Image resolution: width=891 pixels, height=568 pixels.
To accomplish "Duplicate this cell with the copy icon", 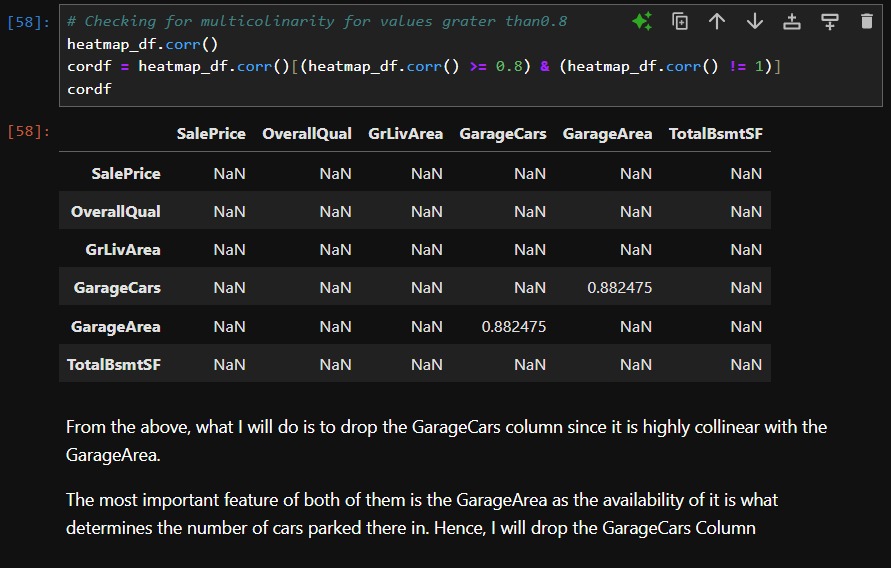I will pos(680,22).
